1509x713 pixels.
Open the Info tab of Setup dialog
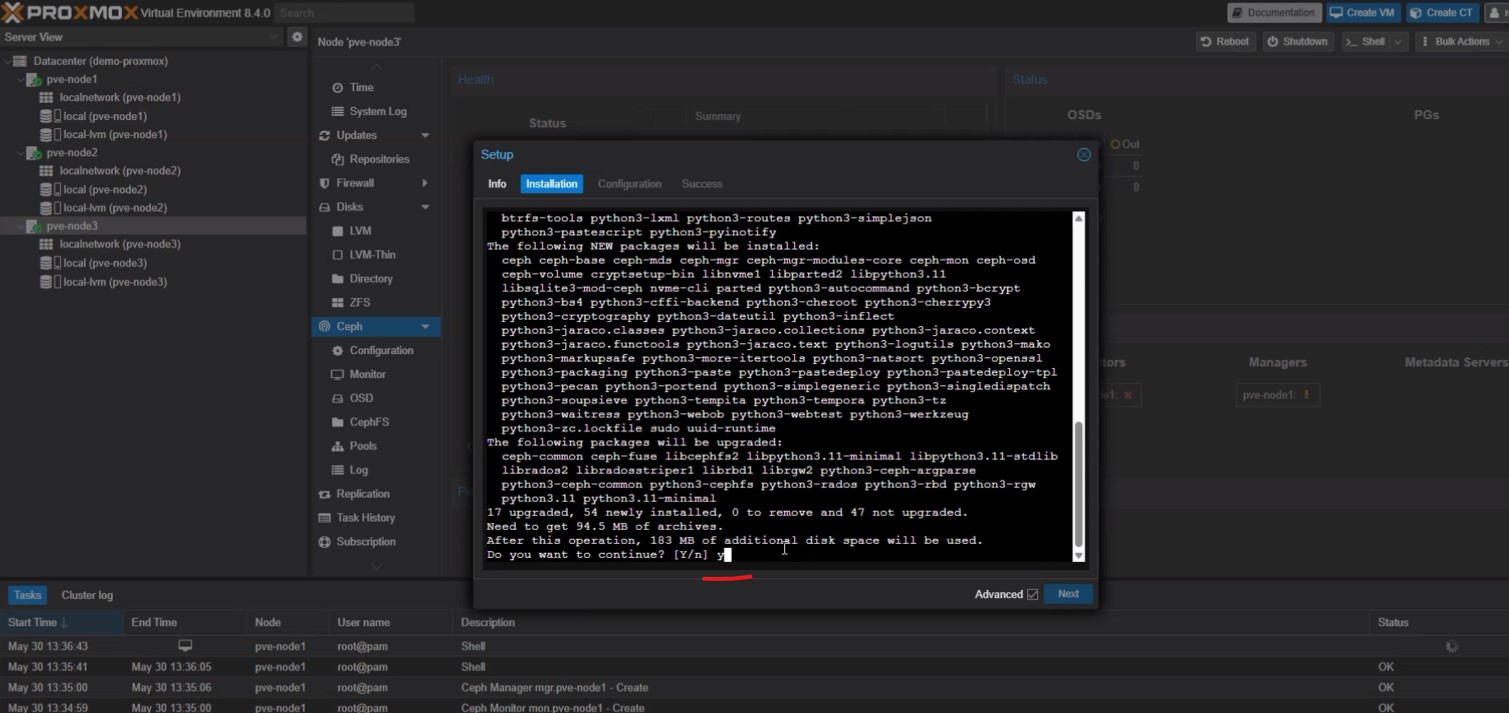[497, 183]
